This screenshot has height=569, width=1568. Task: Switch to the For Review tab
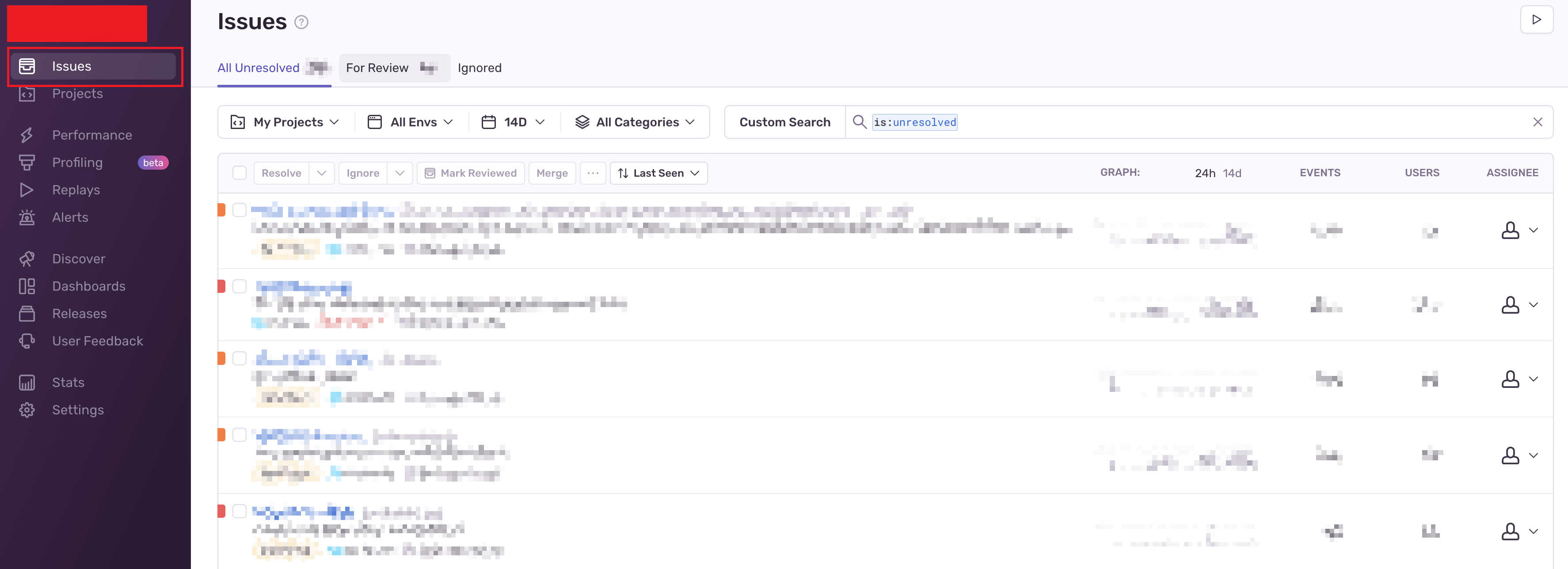394,68
